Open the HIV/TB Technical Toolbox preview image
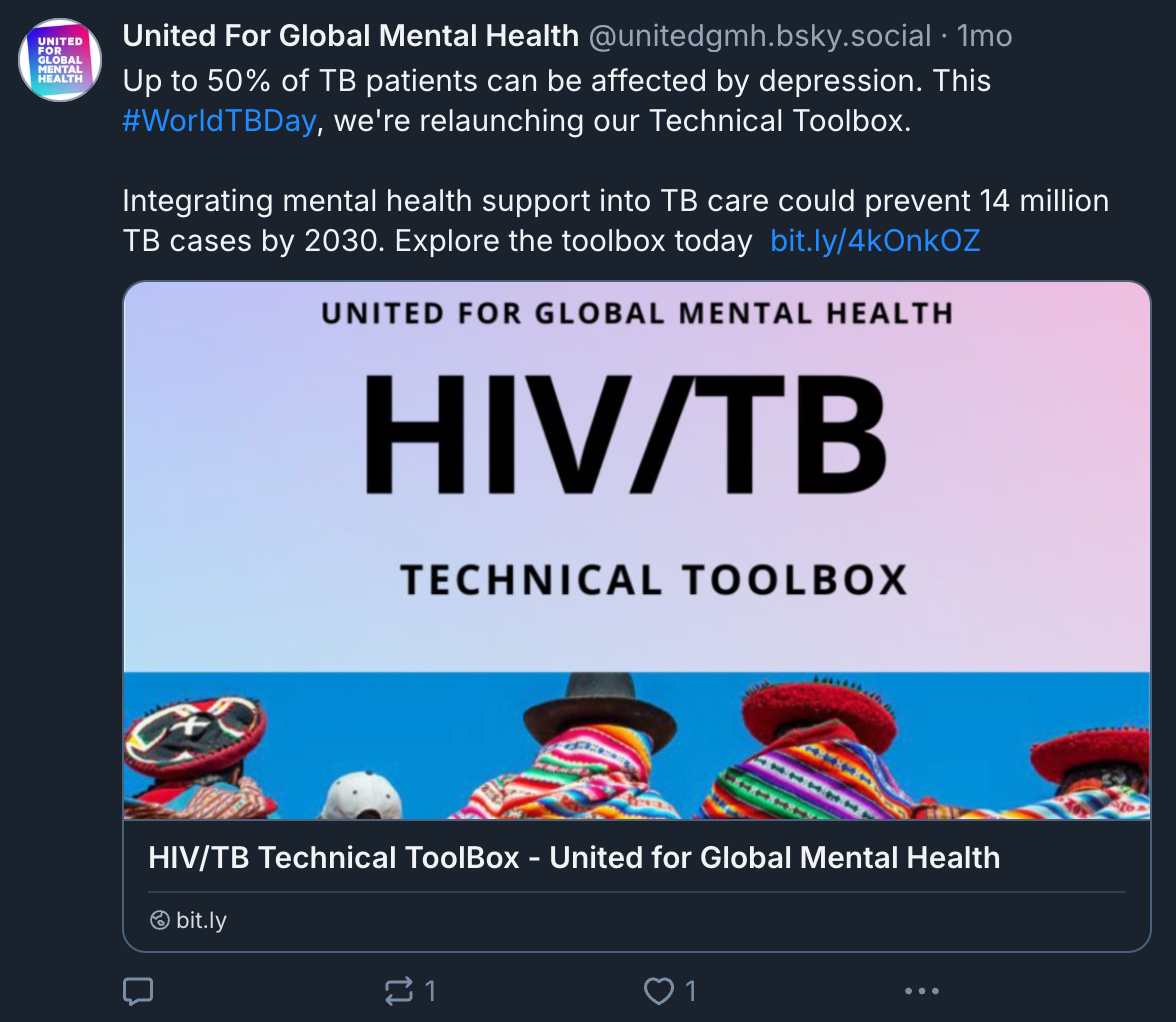Viewport: 1176px width, 1022px height. [x=637, y=550]
